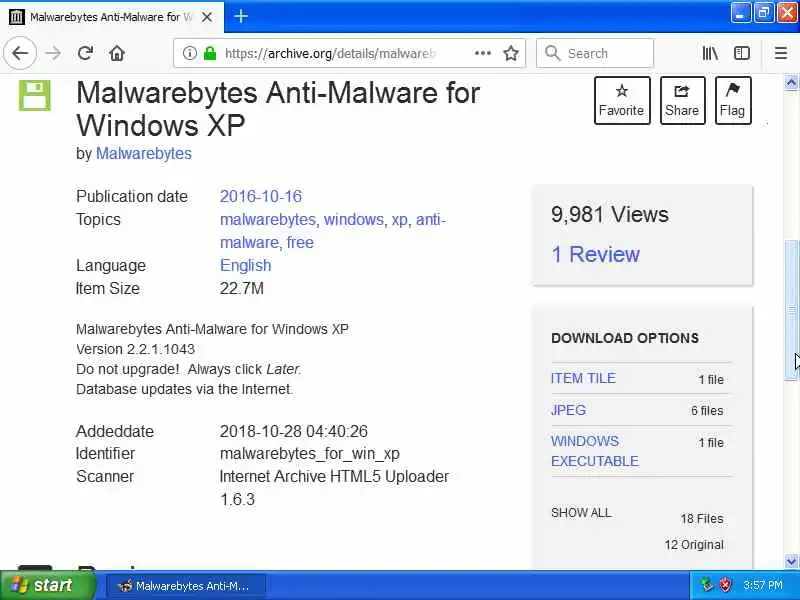Open the Library bookshelf icon
The image size is (800, 600).
point(710,53)
